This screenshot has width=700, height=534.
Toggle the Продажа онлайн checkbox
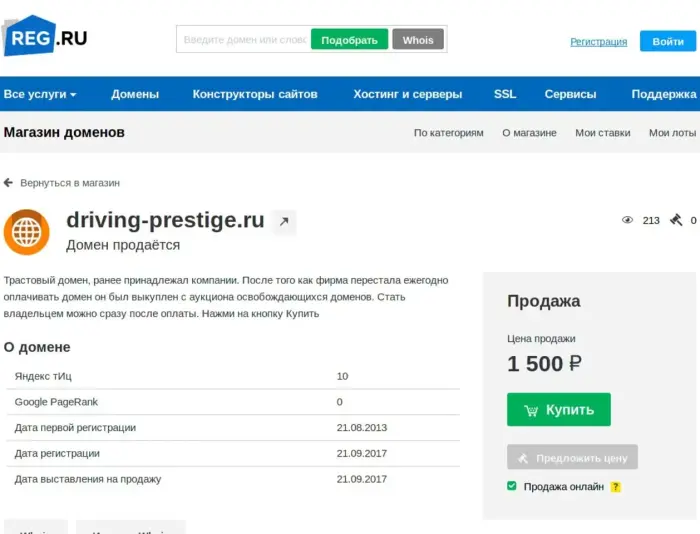point(512,486)
